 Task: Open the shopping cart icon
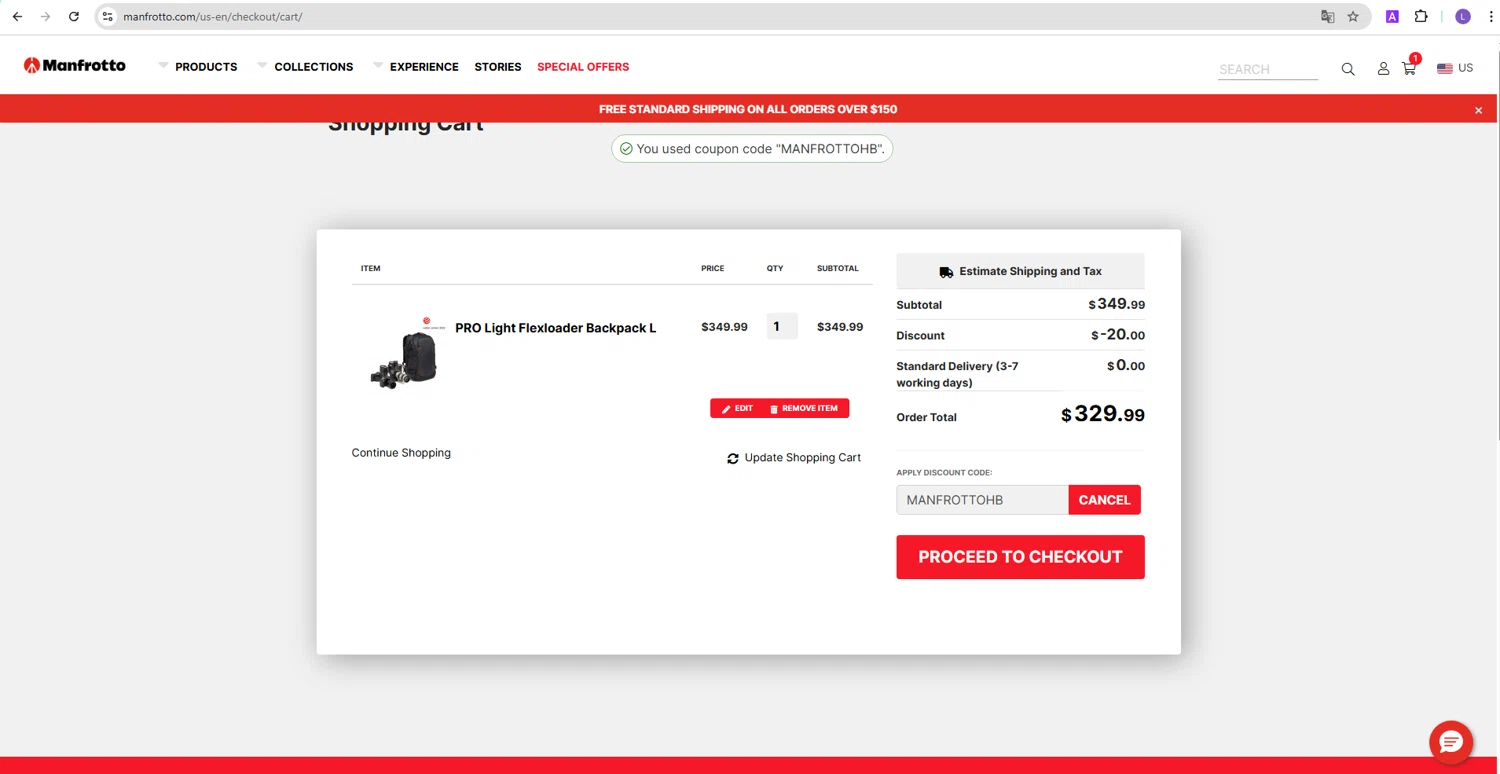click(x=1409, y=68)
